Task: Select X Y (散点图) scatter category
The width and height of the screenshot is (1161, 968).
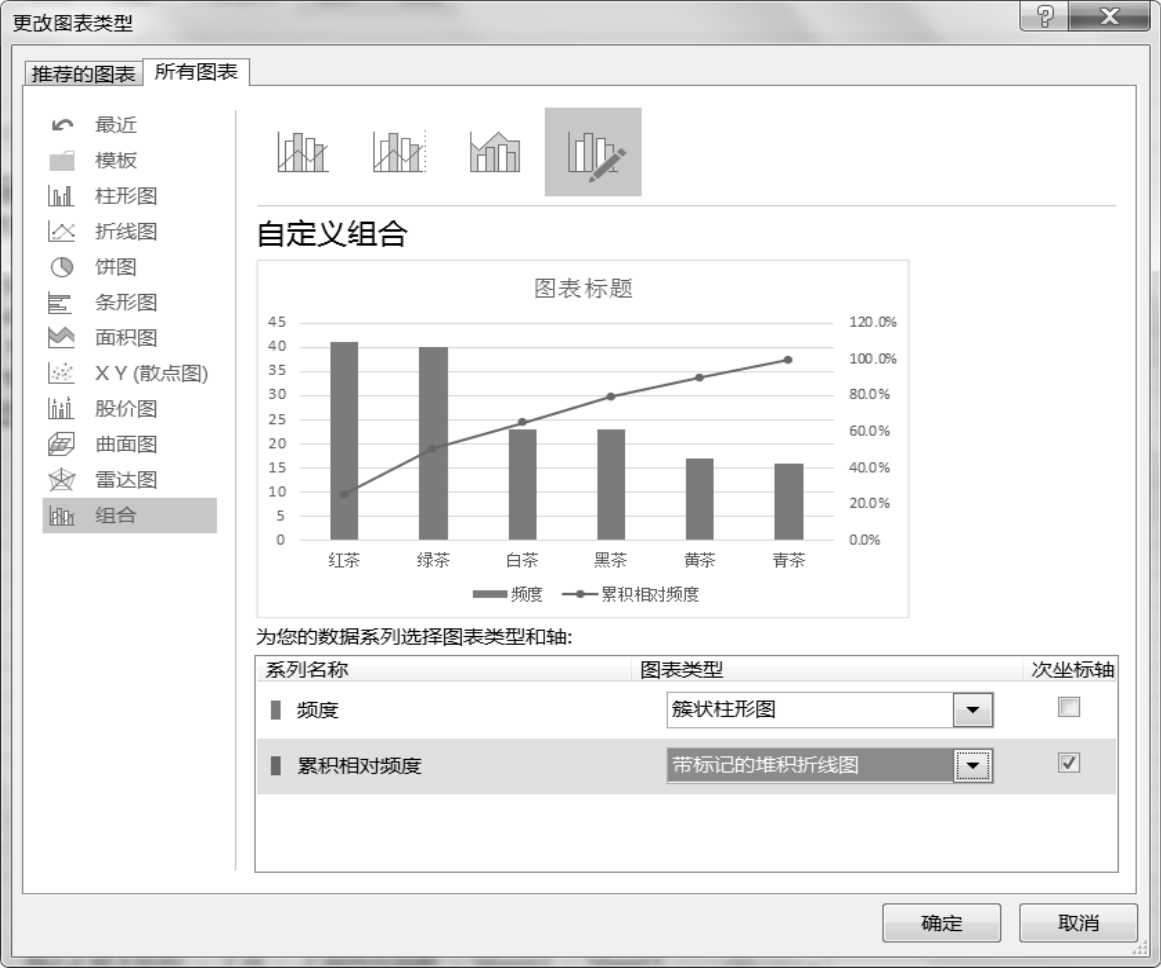Action: 150,374
